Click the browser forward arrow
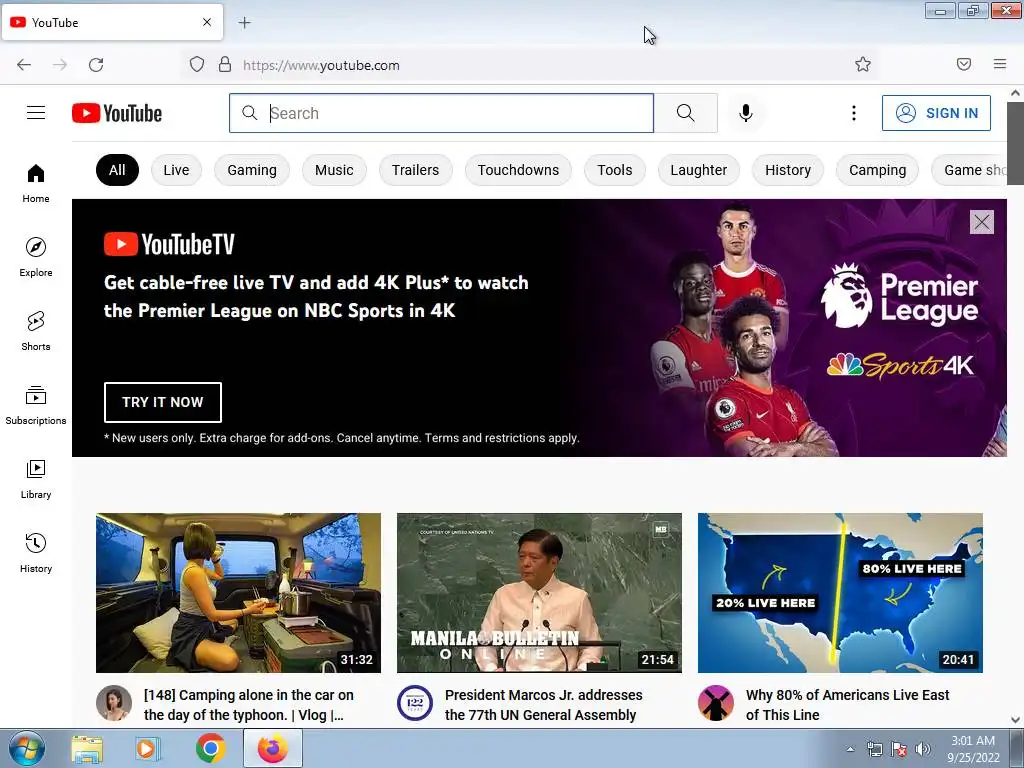The image size is (1024, 768). point(60,65)
